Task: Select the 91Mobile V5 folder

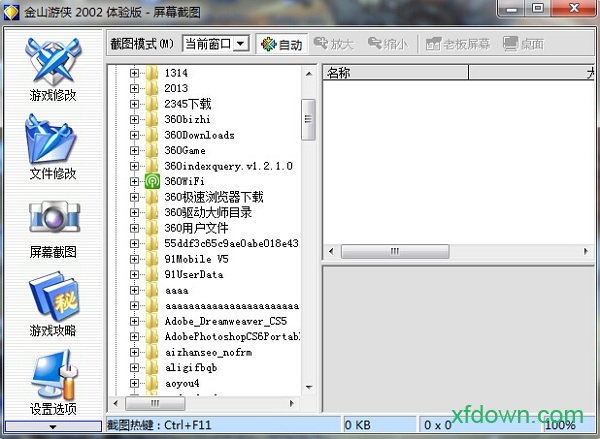Action: 196,259
